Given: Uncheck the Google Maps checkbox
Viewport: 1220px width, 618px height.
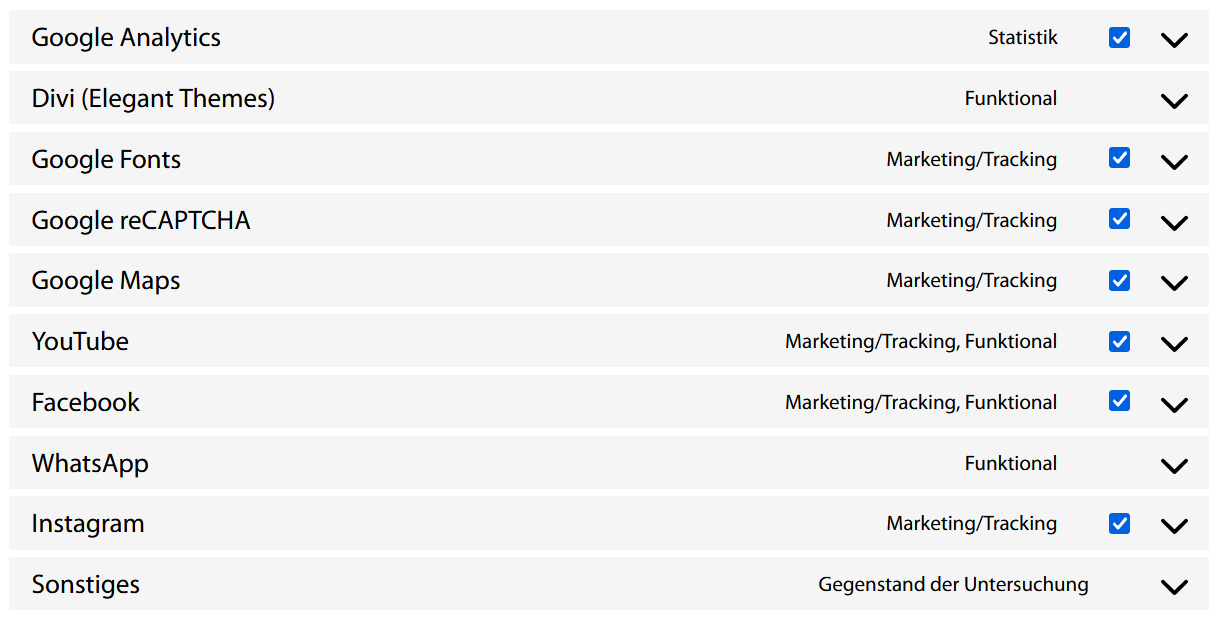Looking at the screenshot, I should click(x=1120, y=280).
